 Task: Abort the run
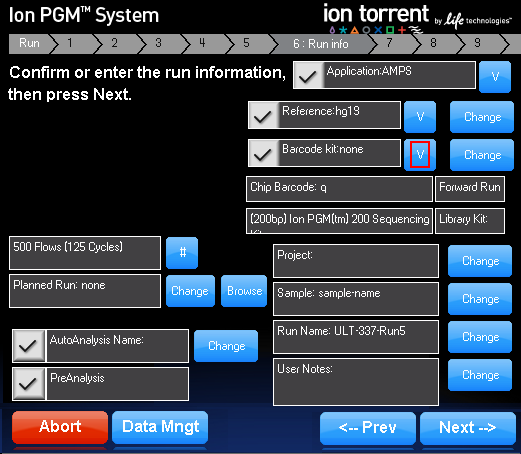[60, 427]
